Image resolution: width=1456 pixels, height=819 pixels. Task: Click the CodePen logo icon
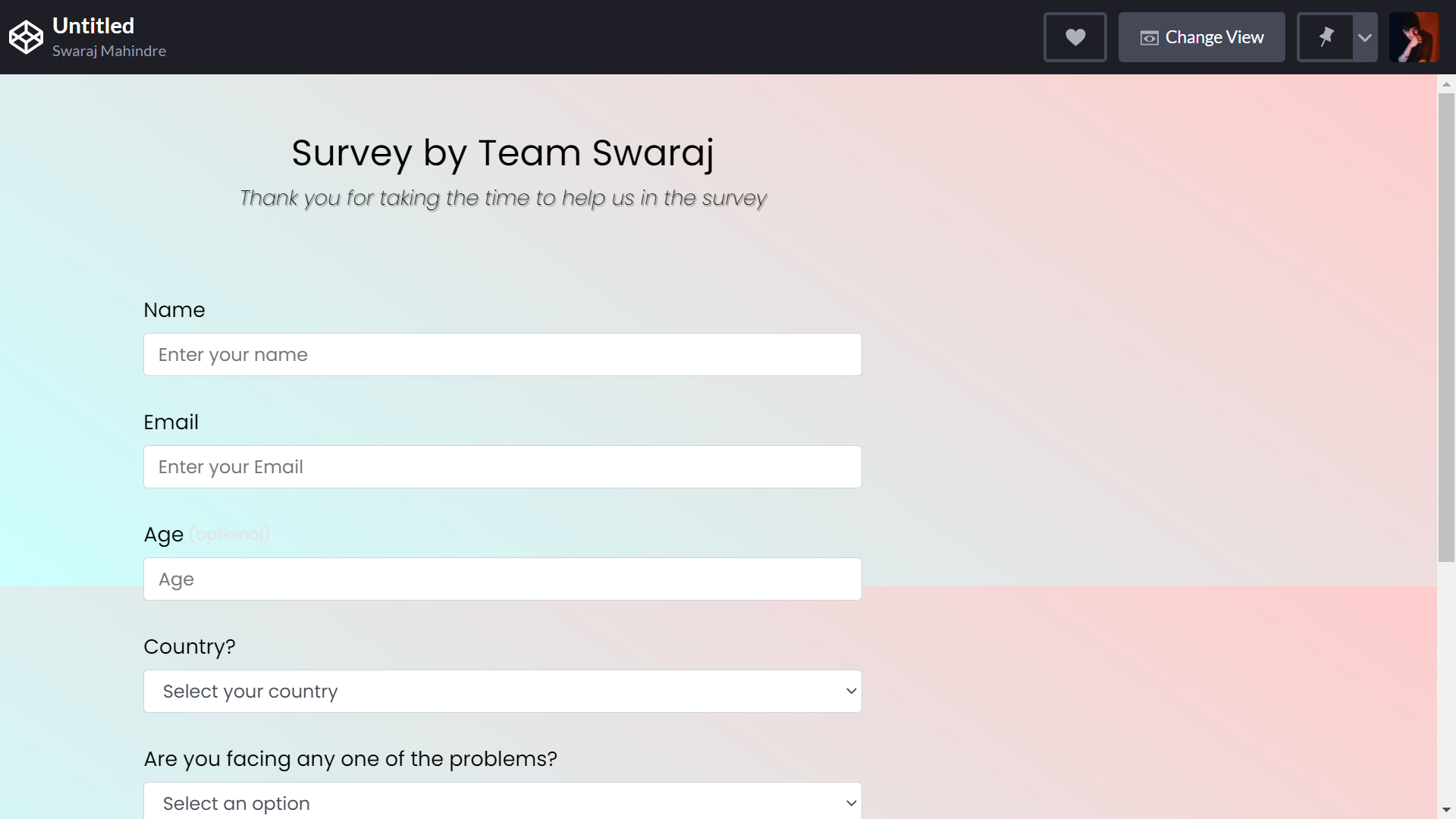pyautogui.click(x=26, y=37)
